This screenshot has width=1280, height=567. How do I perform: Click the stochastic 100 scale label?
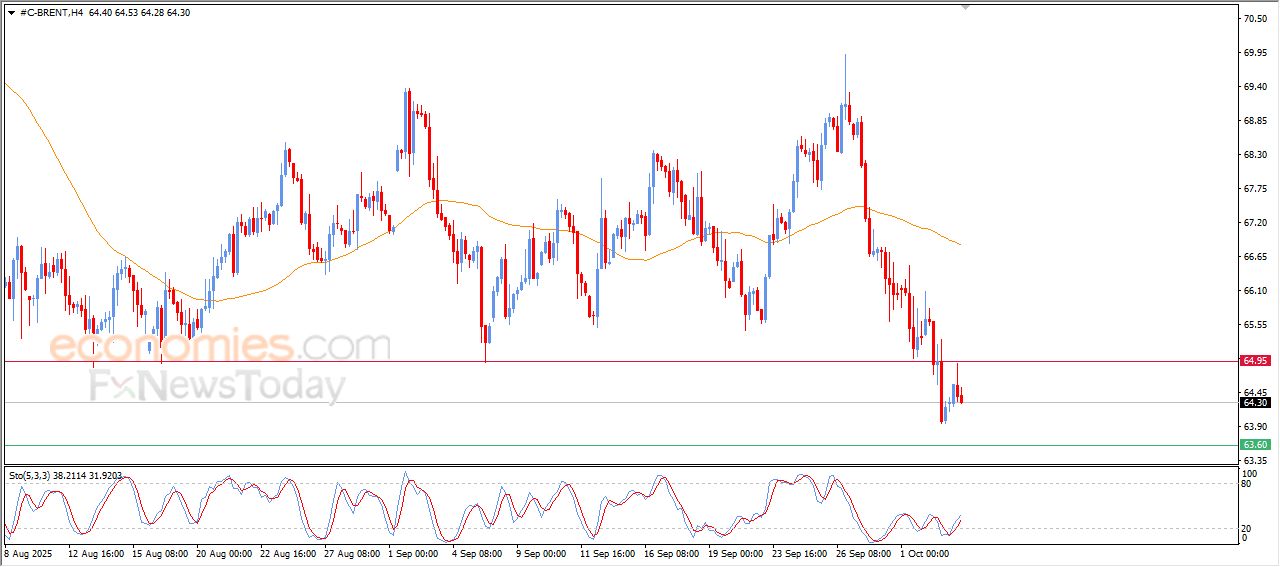1248,472
